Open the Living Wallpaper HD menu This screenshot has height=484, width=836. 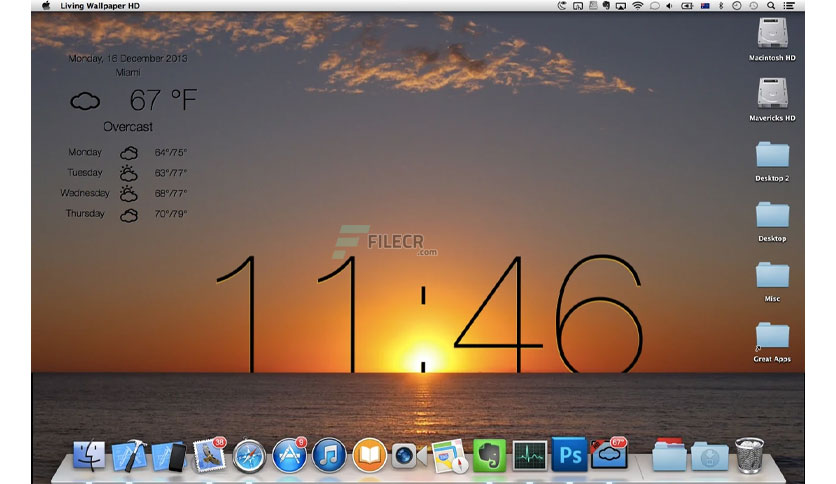click(100, 6)
